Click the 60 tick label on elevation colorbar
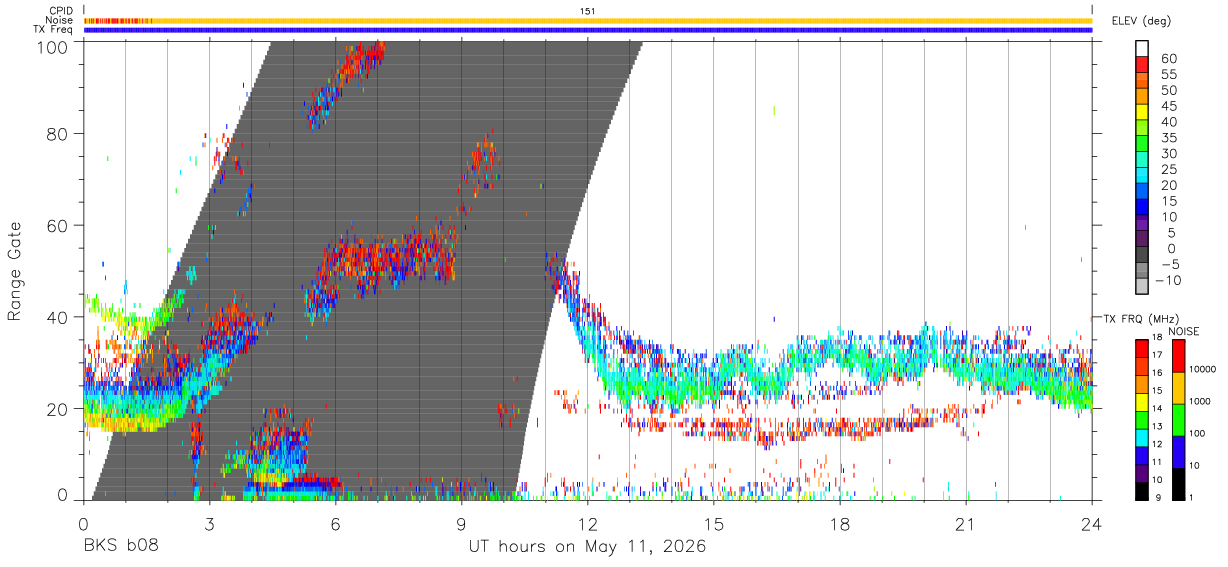Viewport: 1228px width, 567px height. coord(1167,58)
